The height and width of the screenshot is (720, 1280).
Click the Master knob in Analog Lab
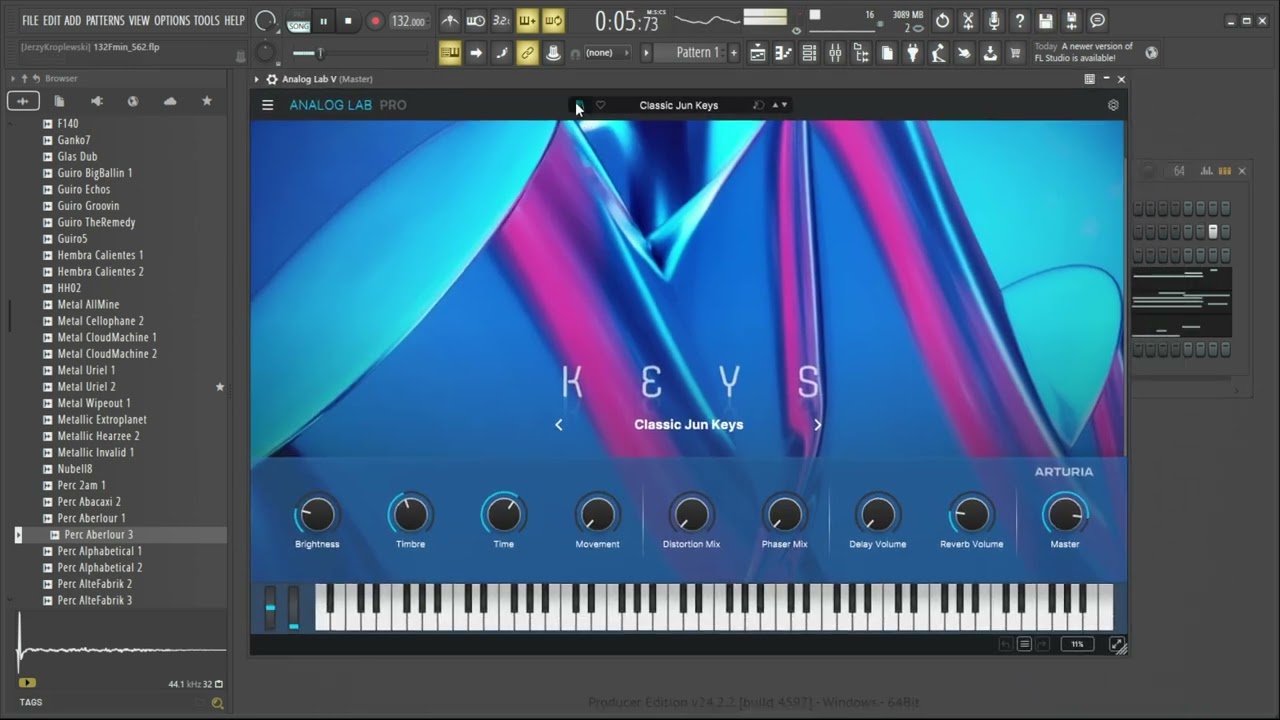[x=1065, y=515]
